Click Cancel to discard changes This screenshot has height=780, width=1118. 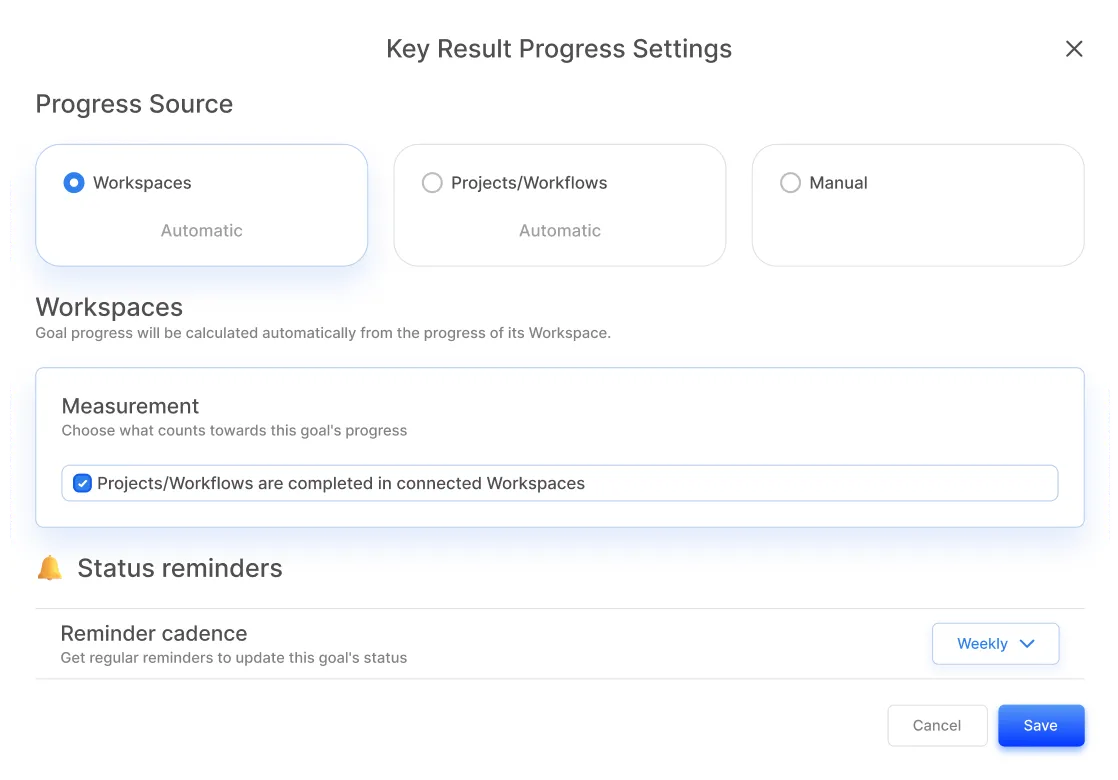pyautogui.click(x=937, y=726)
